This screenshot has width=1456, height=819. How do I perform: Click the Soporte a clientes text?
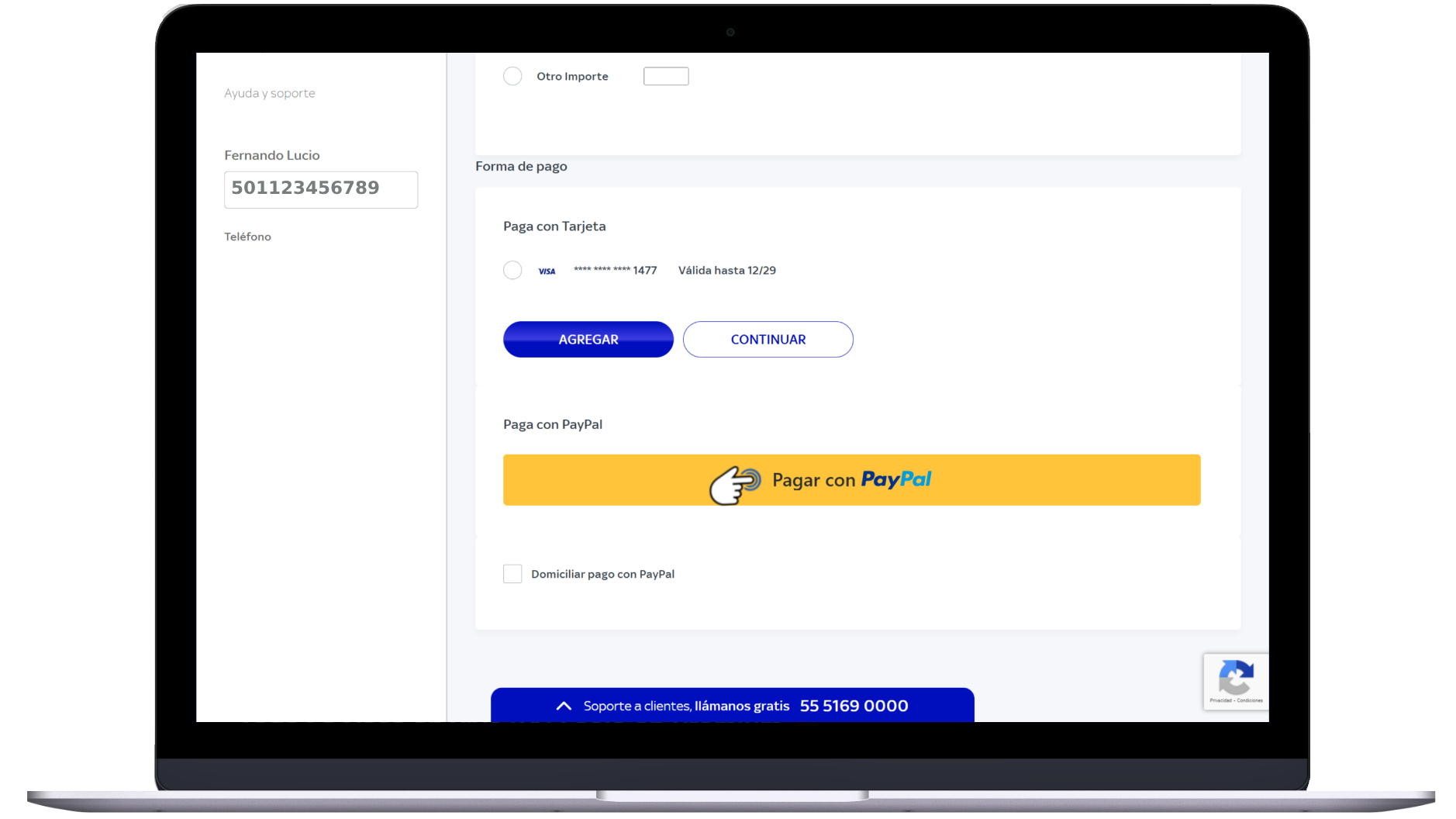(x=637, y=706)
